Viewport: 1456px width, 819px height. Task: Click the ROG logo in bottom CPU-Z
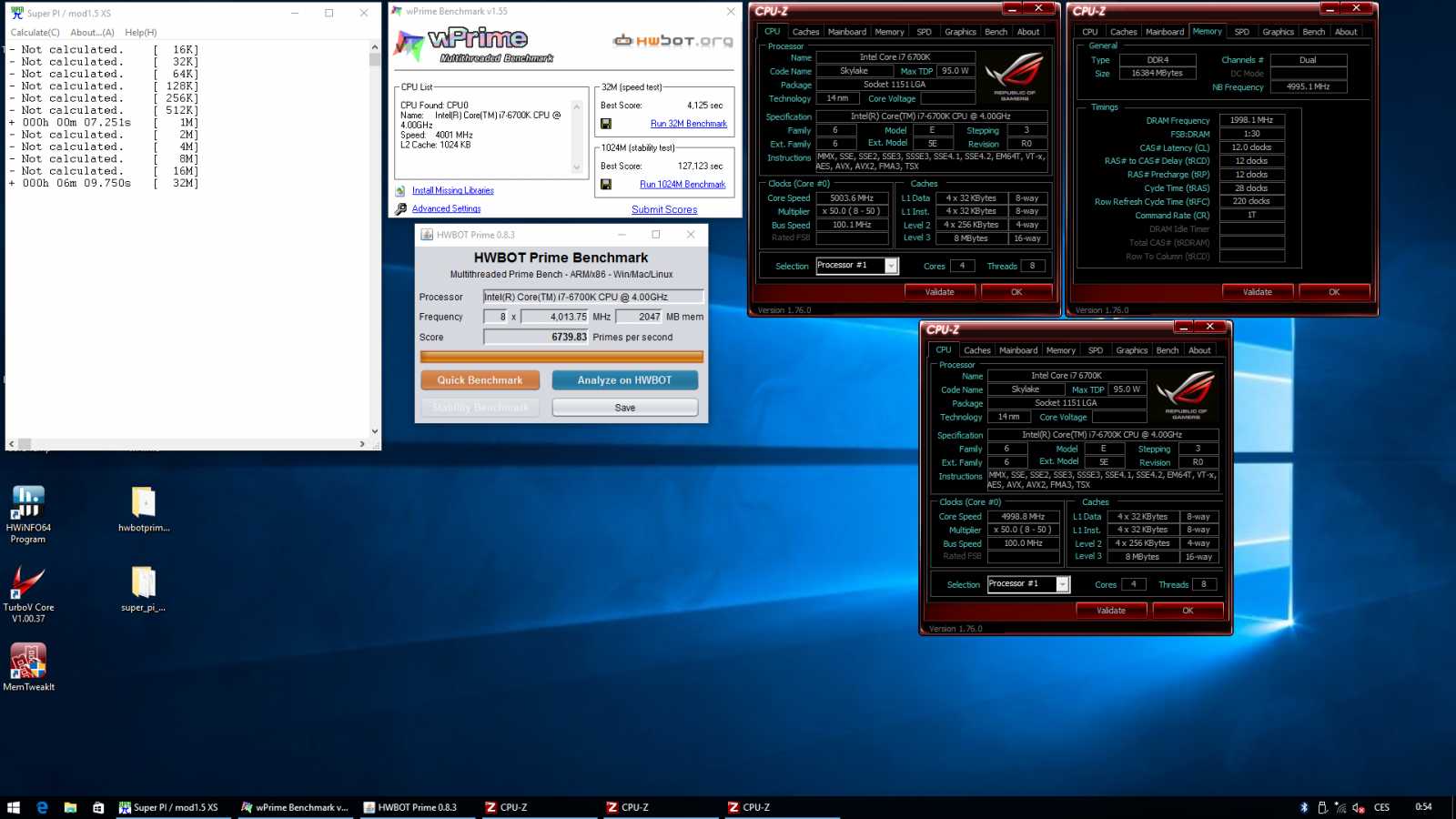point(1186,395)
